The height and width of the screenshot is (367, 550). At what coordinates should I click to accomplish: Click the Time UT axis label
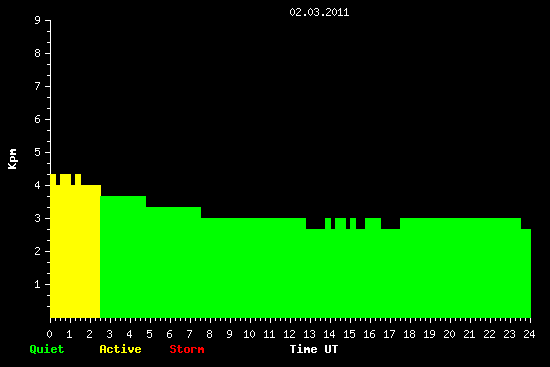[314, 349]
